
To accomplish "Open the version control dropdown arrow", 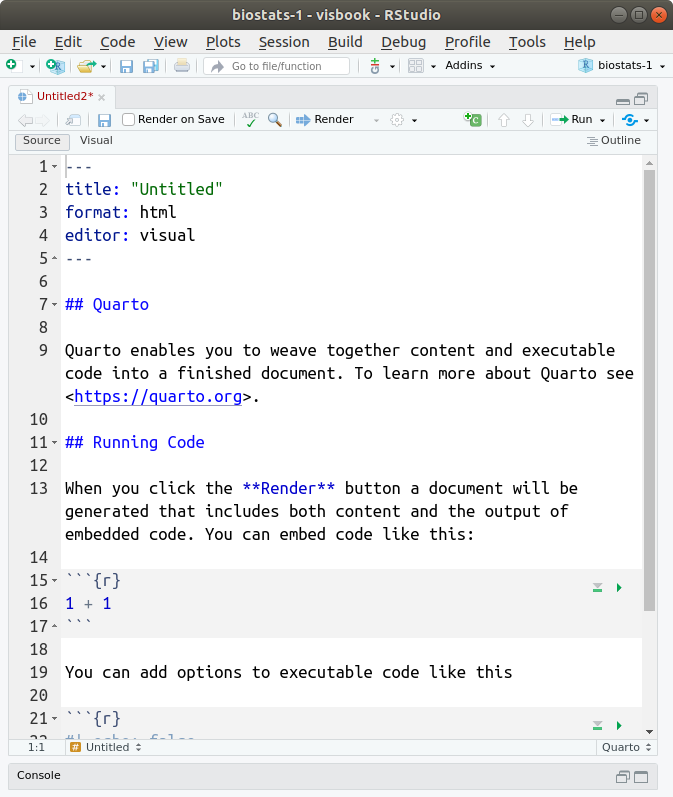I will coord(392,67).
